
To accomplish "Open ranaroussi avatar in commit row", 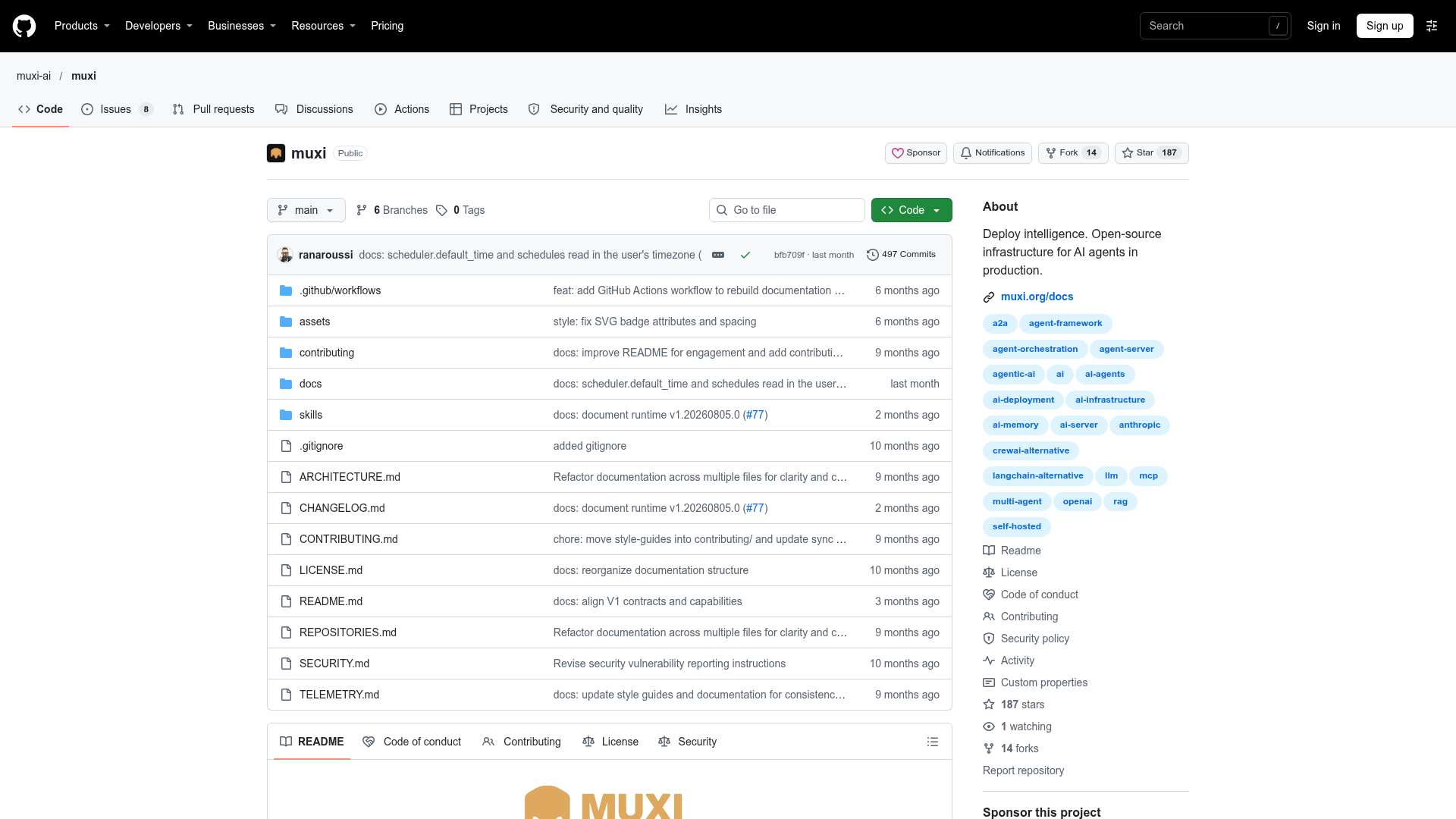I will click(x=285, y=255).
